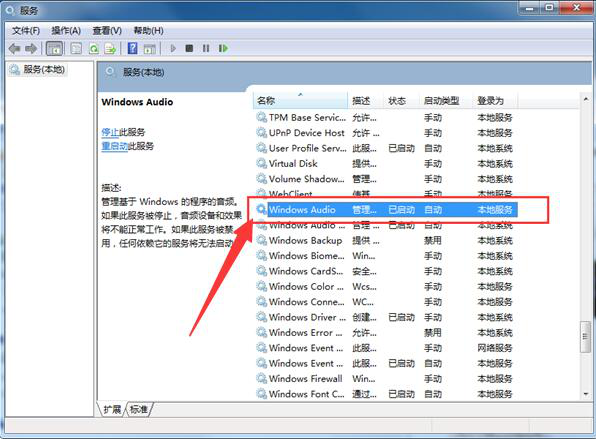Select the Windows Backup service row

point(386,240)
